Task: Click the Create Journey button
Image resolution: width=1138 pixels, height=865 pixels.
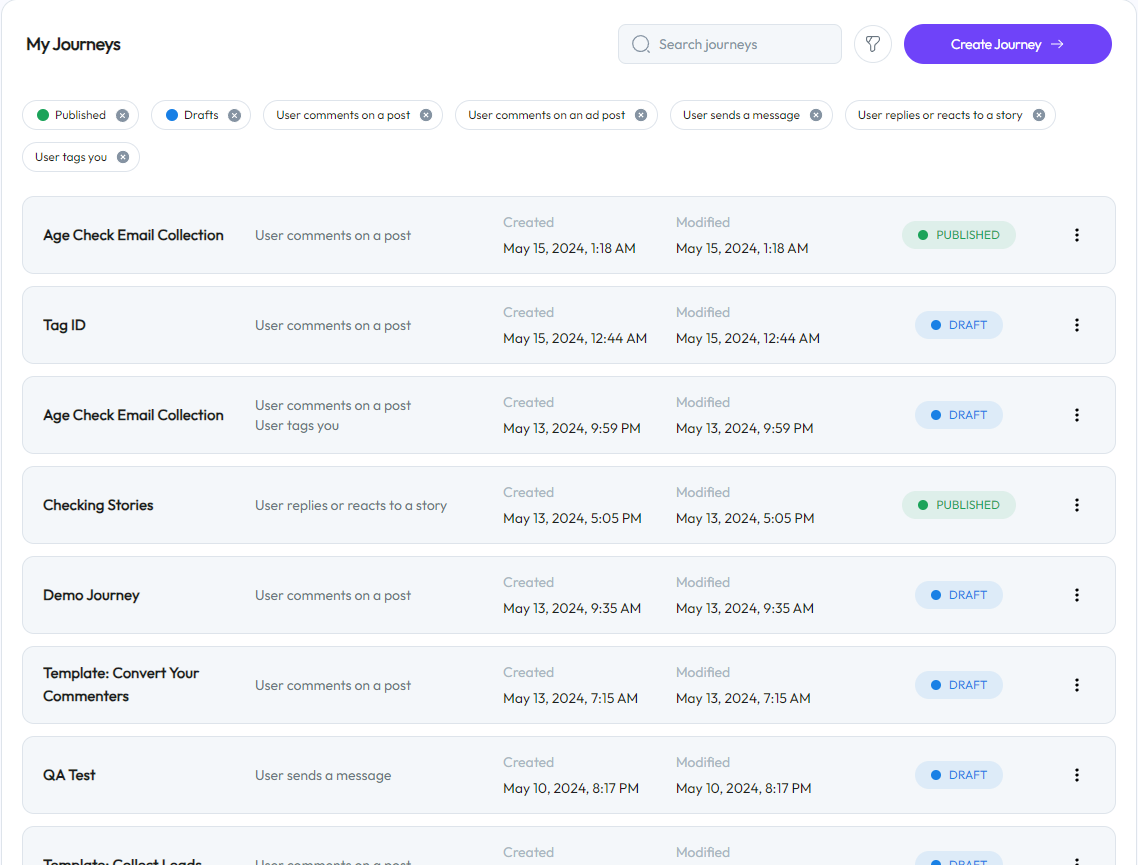Action: pos(1007,44)
